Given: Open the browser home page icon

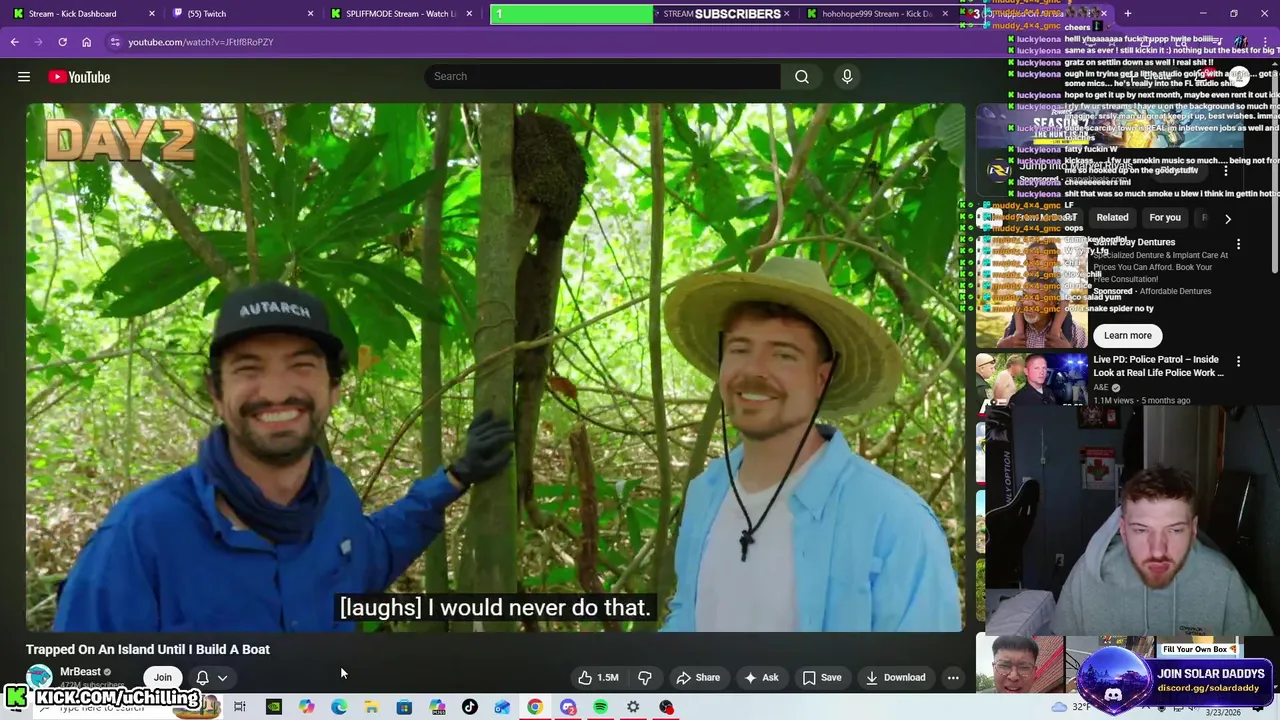Looking at the screenshot, I should (x=87, y=42).
